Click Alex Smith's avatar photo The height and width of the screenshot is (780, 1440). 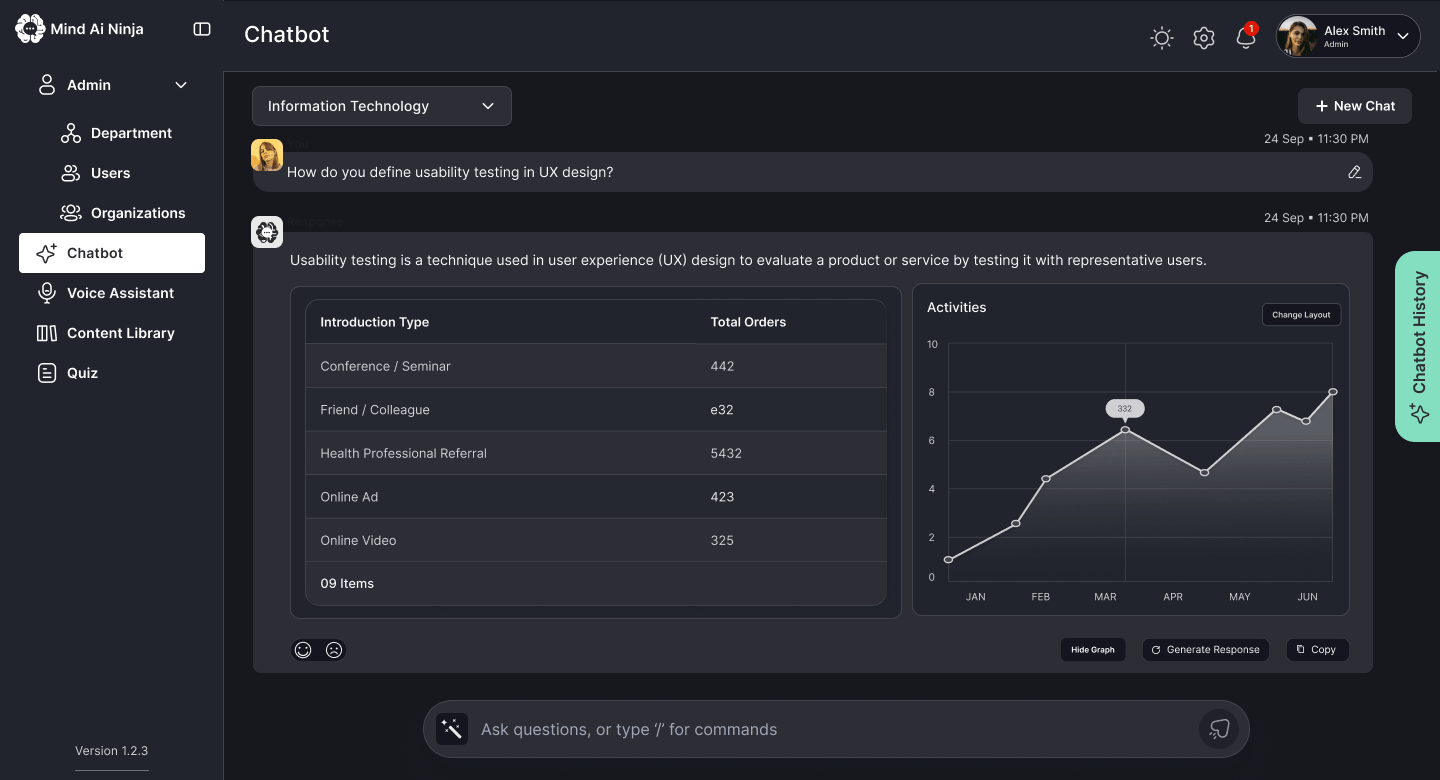(x=1298, y=37)
